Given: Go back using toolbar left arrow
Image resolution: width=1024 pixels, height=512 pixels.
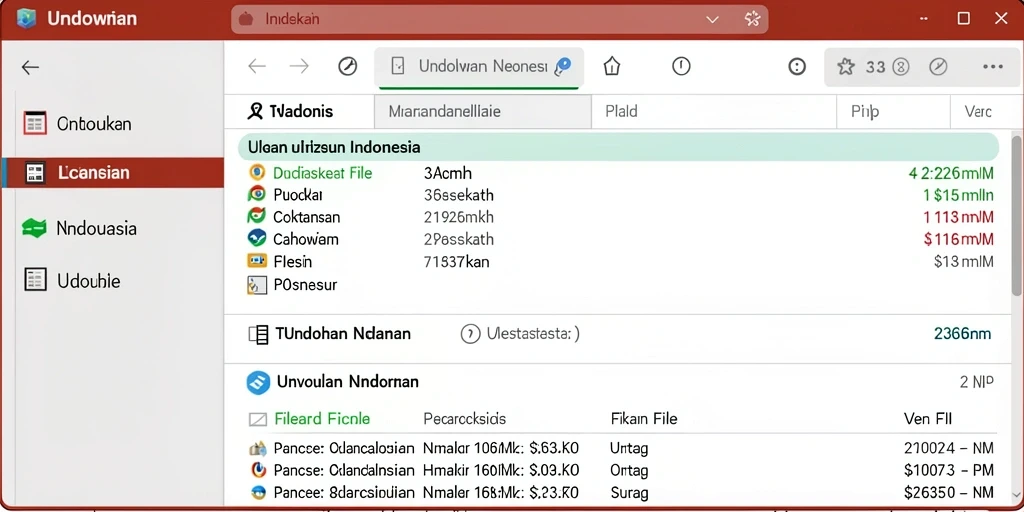Looking at the screenshot, I should [257, 66].
